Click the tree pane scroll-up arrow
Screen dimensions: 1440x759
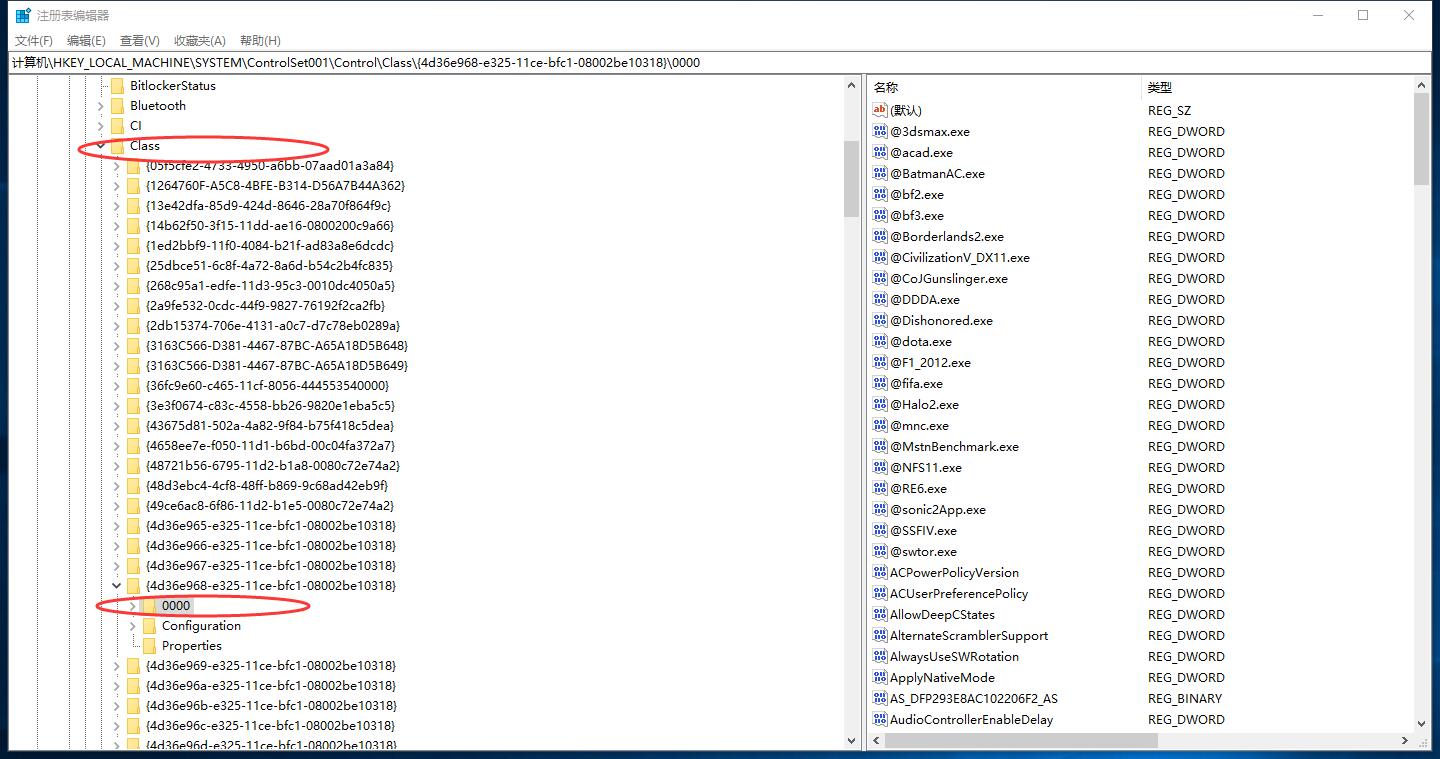852,86
